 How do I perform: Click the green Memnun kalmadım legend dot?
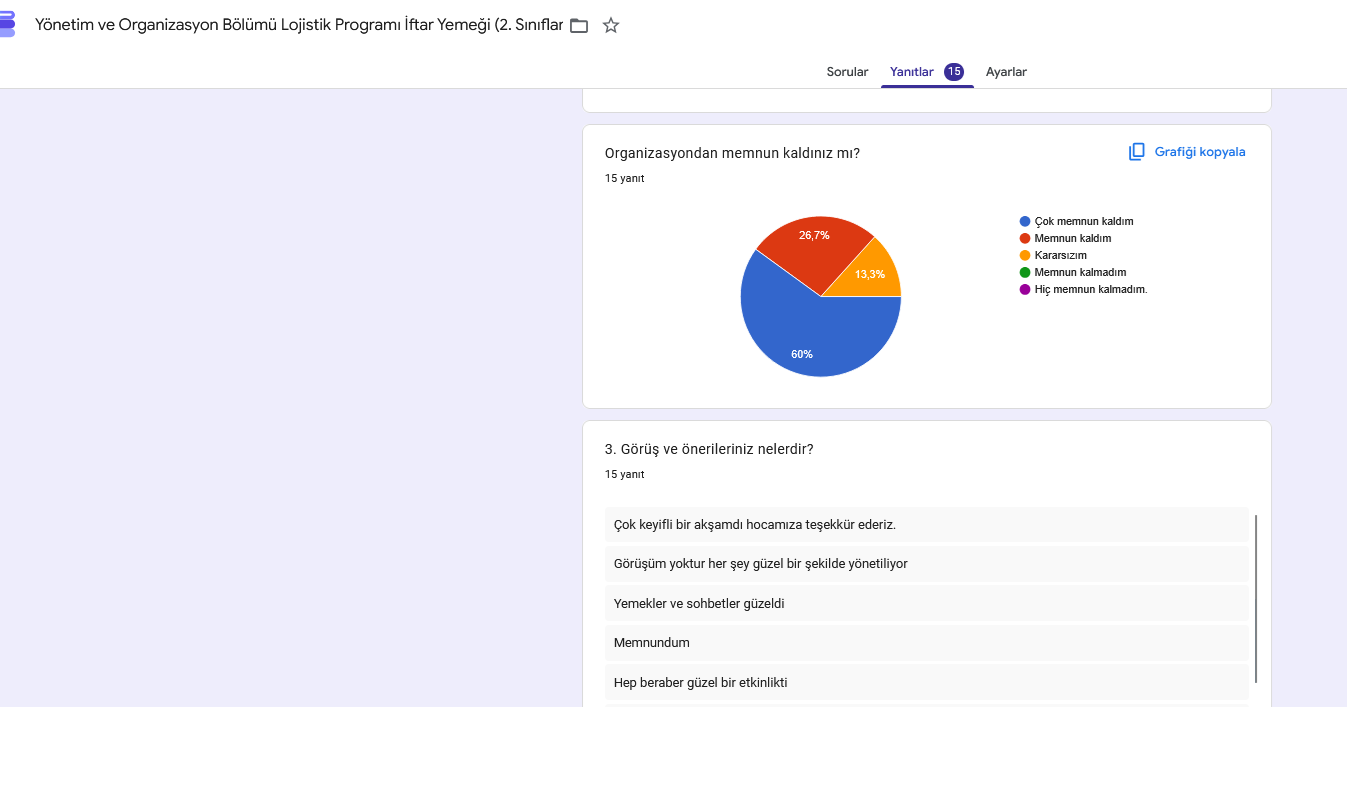pos(1025,272)
